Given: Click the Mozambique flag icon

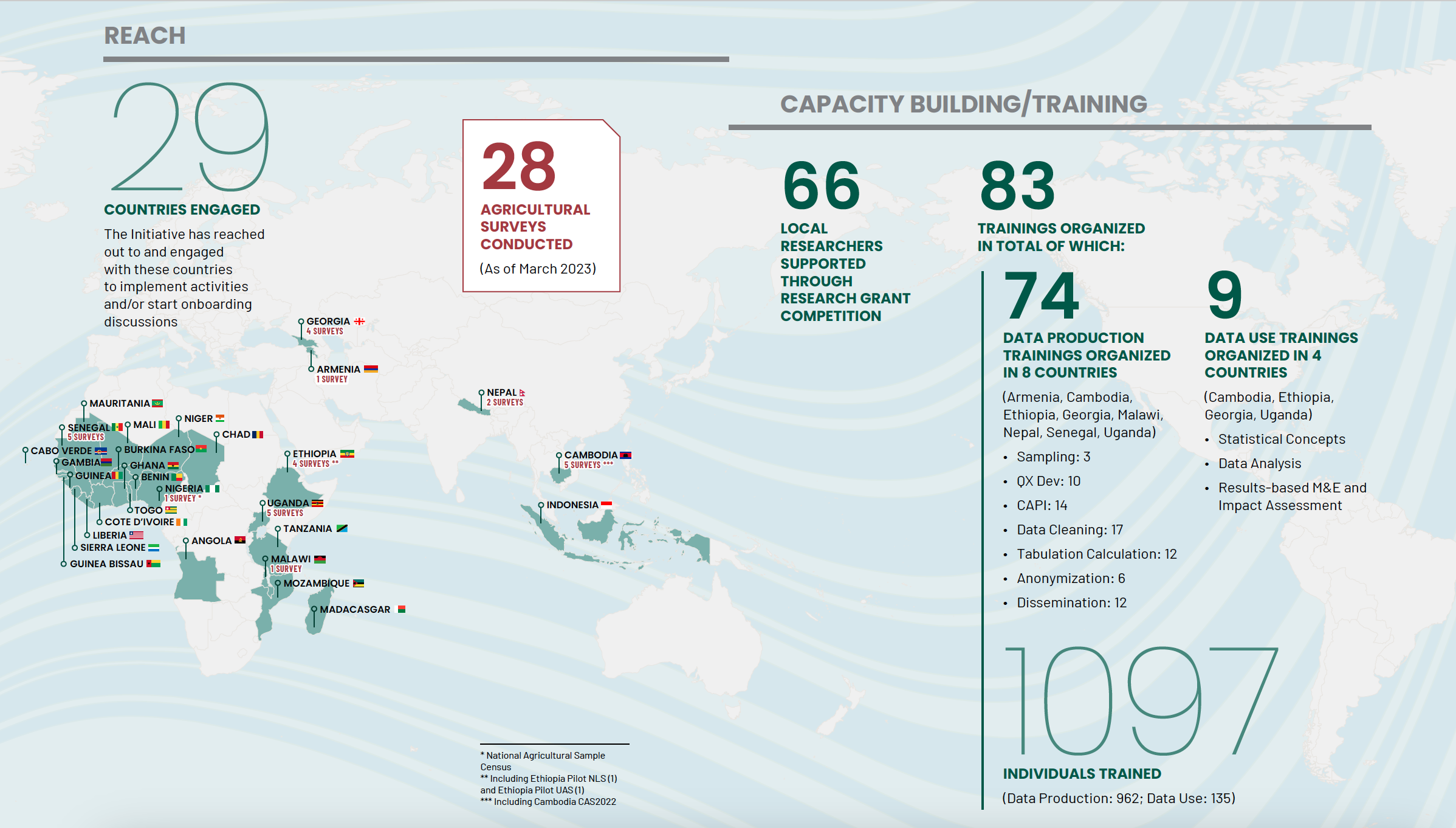Looking at the screenshot, I should click(x=359, y=583).
